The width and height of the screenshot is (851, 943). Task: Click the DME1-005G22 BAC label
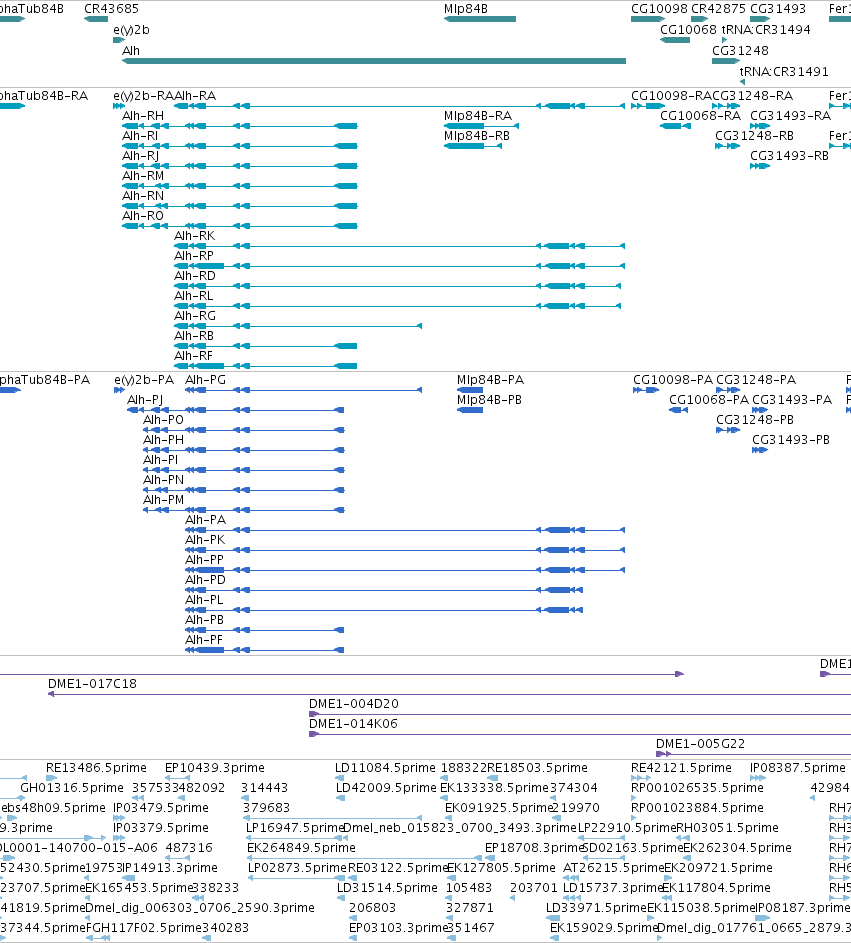(701, 744)
